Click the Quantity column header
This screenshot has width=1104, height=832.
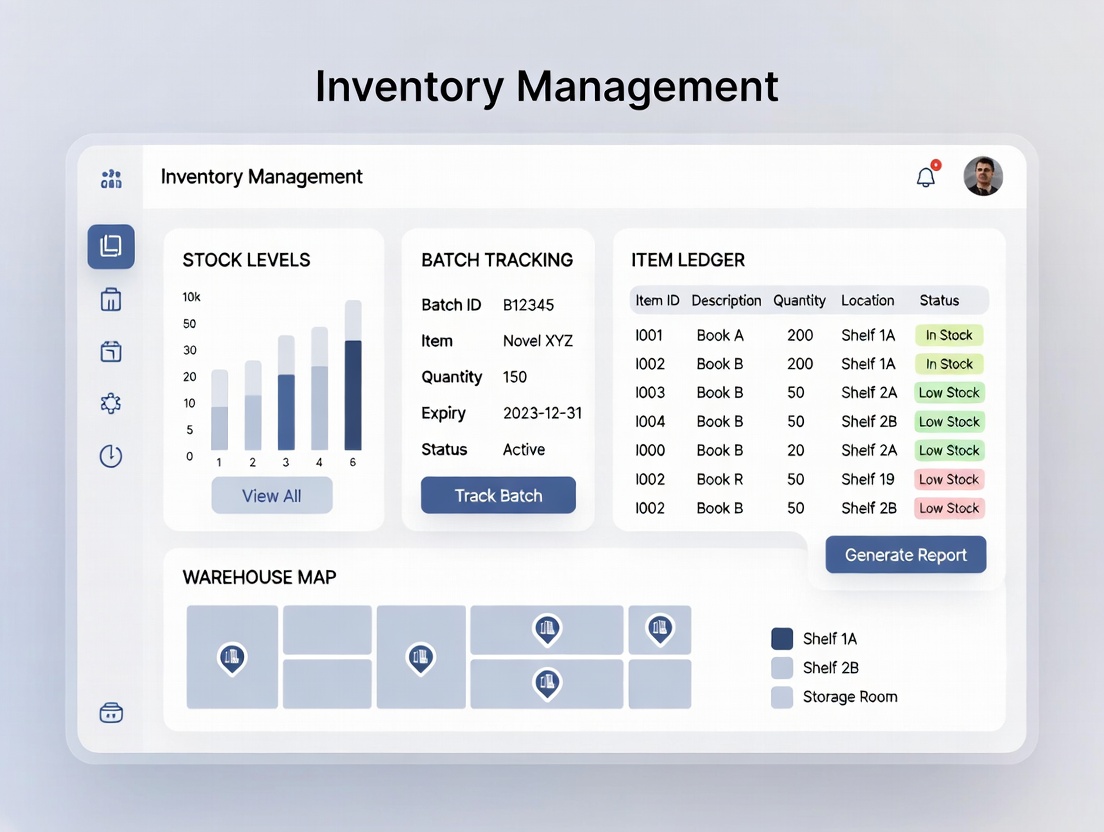pyautogui.click(x=799, y=300)
